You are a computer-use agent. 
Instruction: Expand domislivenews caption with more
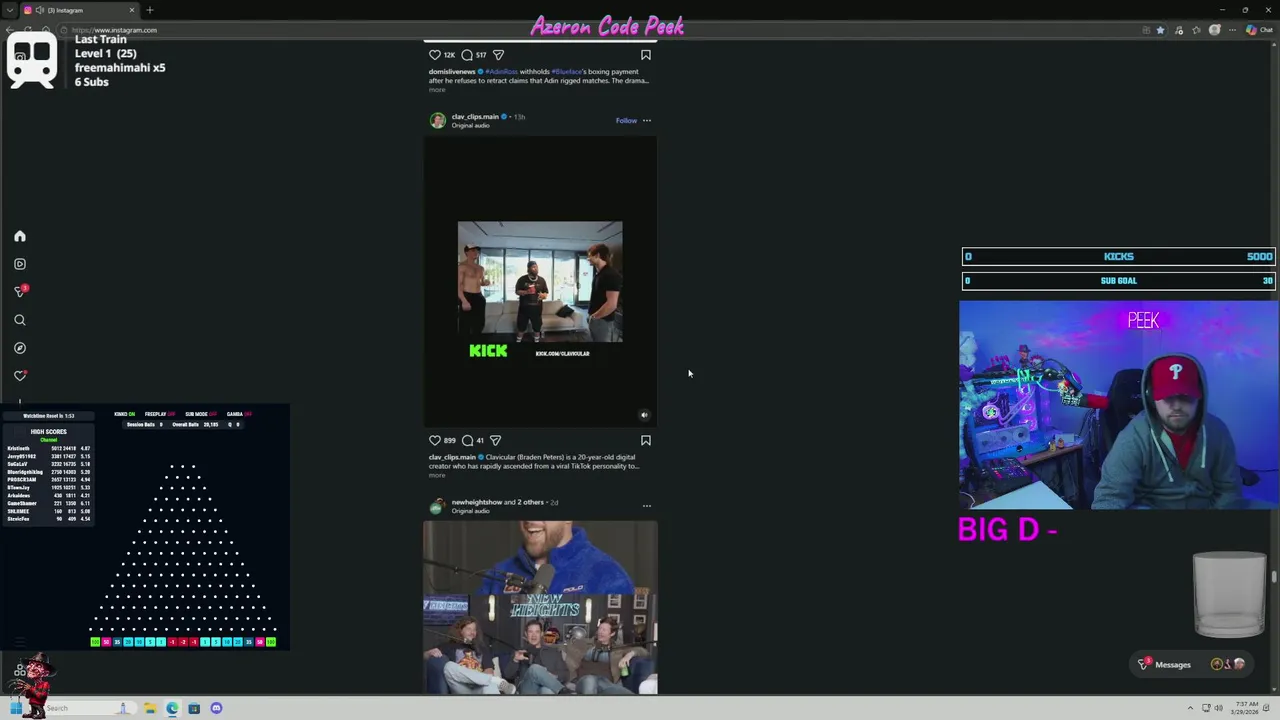437,90
